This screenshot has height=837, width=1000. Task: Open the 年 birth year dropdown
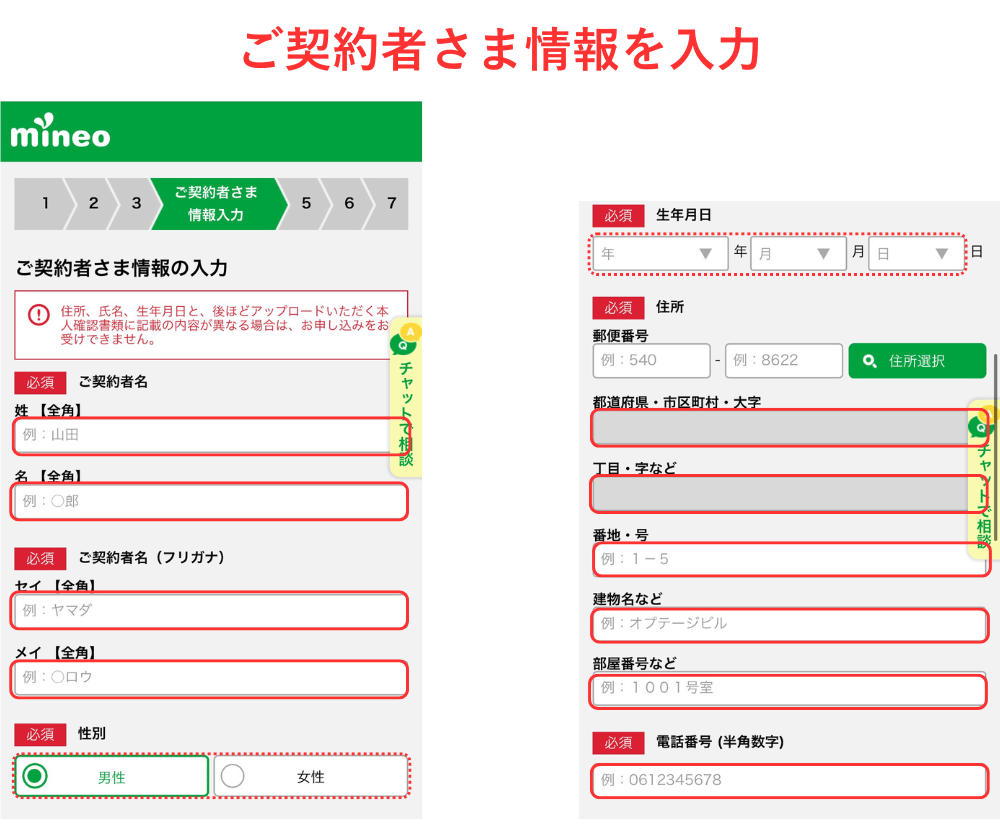659,253
